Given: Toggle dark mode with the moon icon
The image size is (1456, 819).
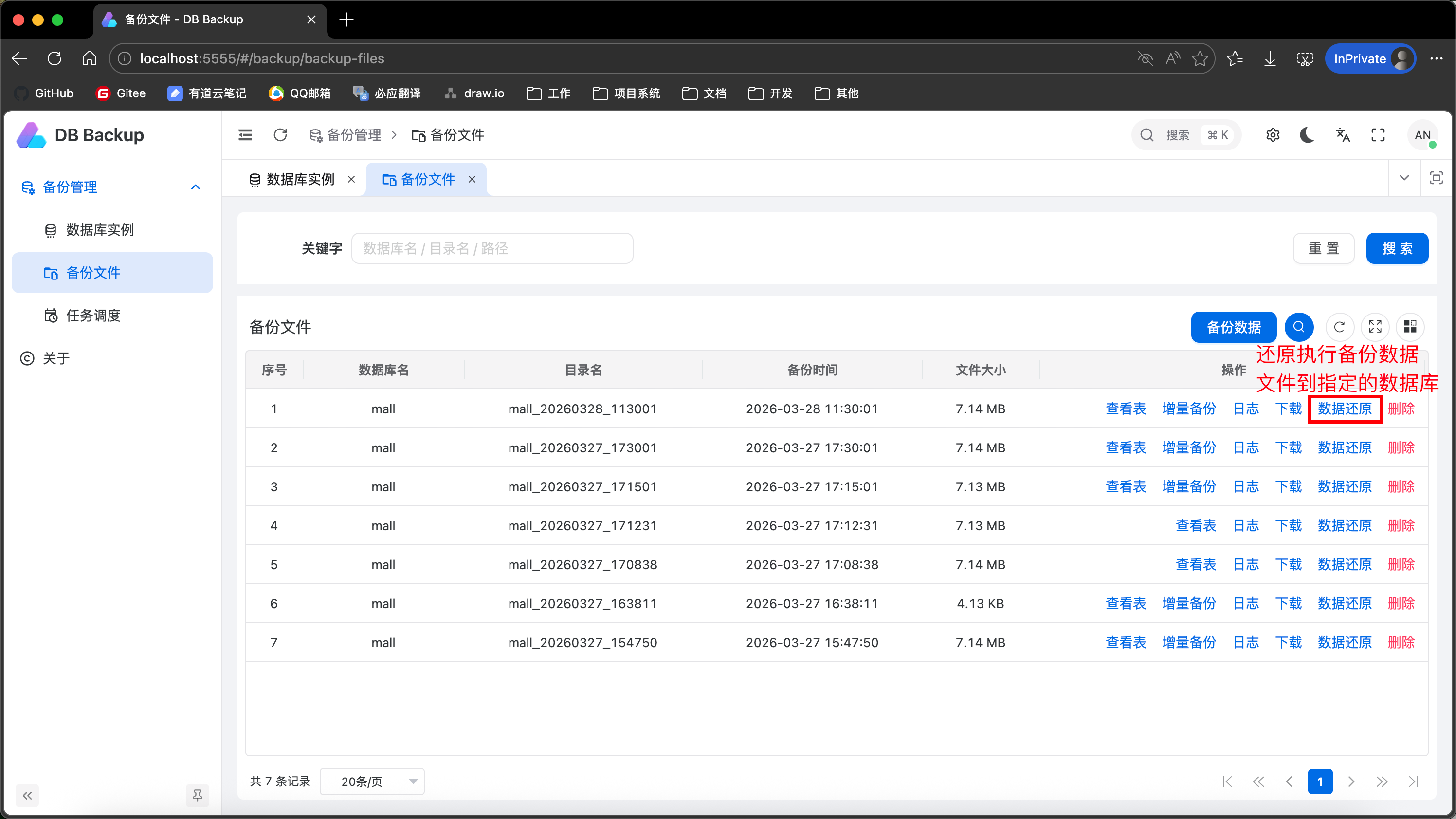Looking at the screenshot, I should [x=1307, y=135].
